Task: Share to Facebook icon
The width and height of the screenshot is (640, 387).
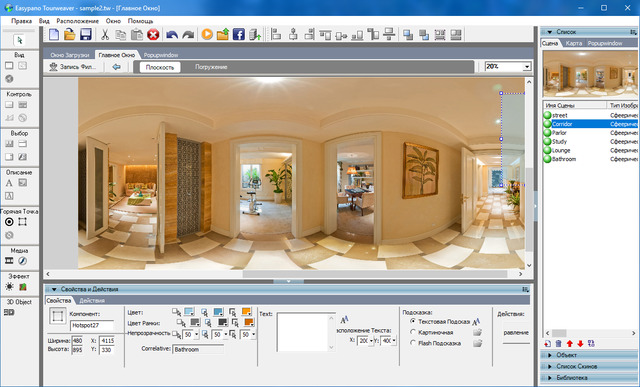Action: (239, 34)
